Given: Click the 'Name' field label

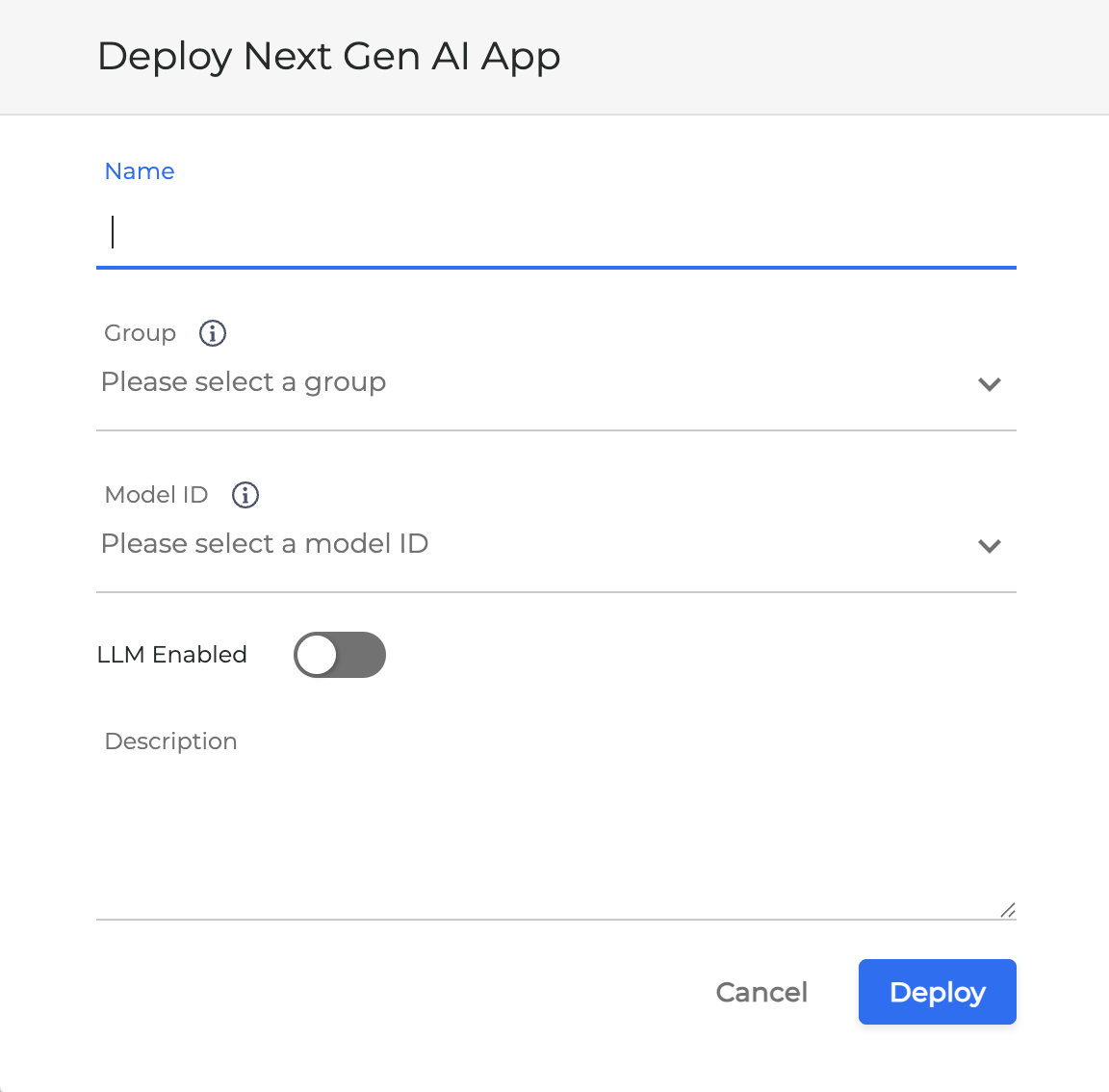Looking at the screenshot, I should tap(140, 171).
